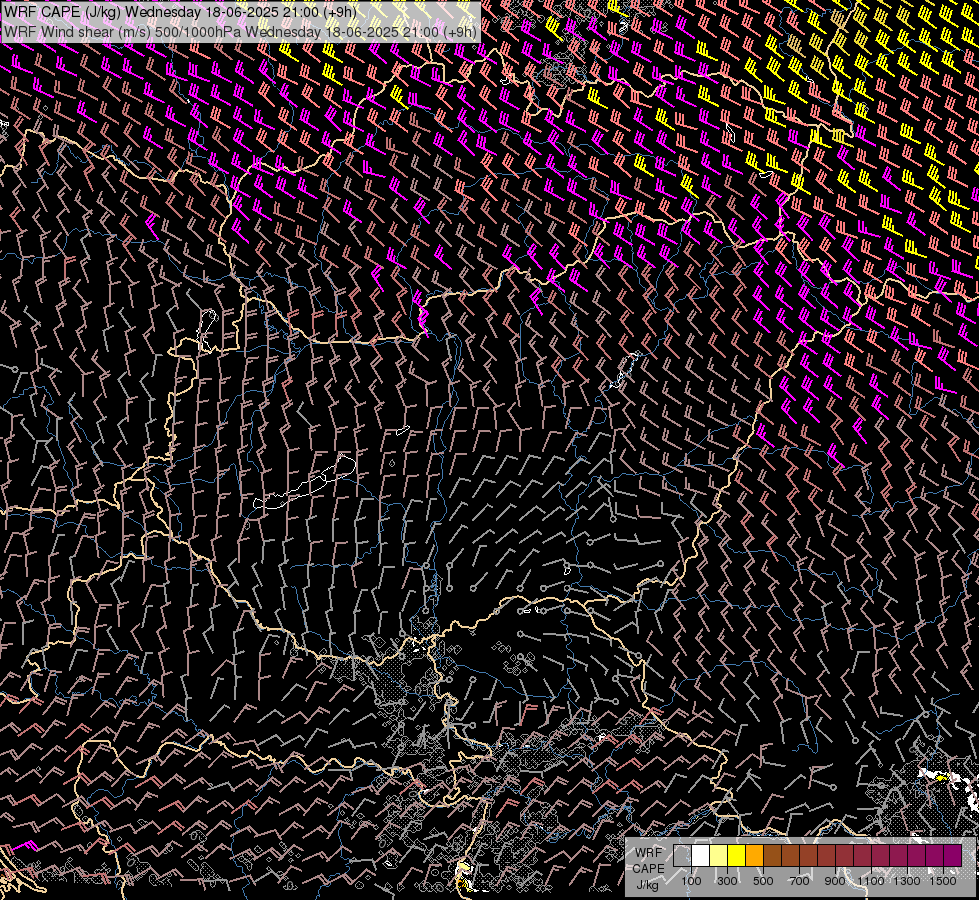Select the bright yellow 300–400 legend swatch

coord(736,856)
